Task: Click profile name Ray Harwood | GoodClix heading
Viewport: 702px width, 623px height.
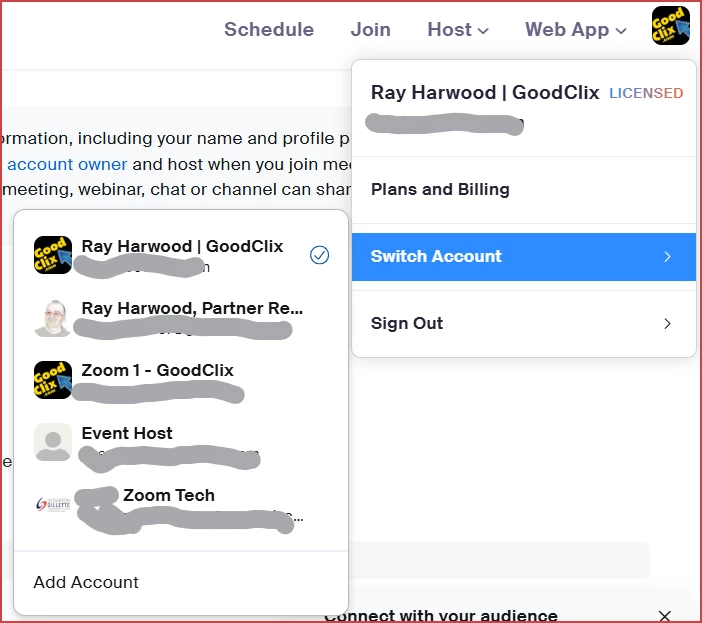Action: tap(485, 93)
